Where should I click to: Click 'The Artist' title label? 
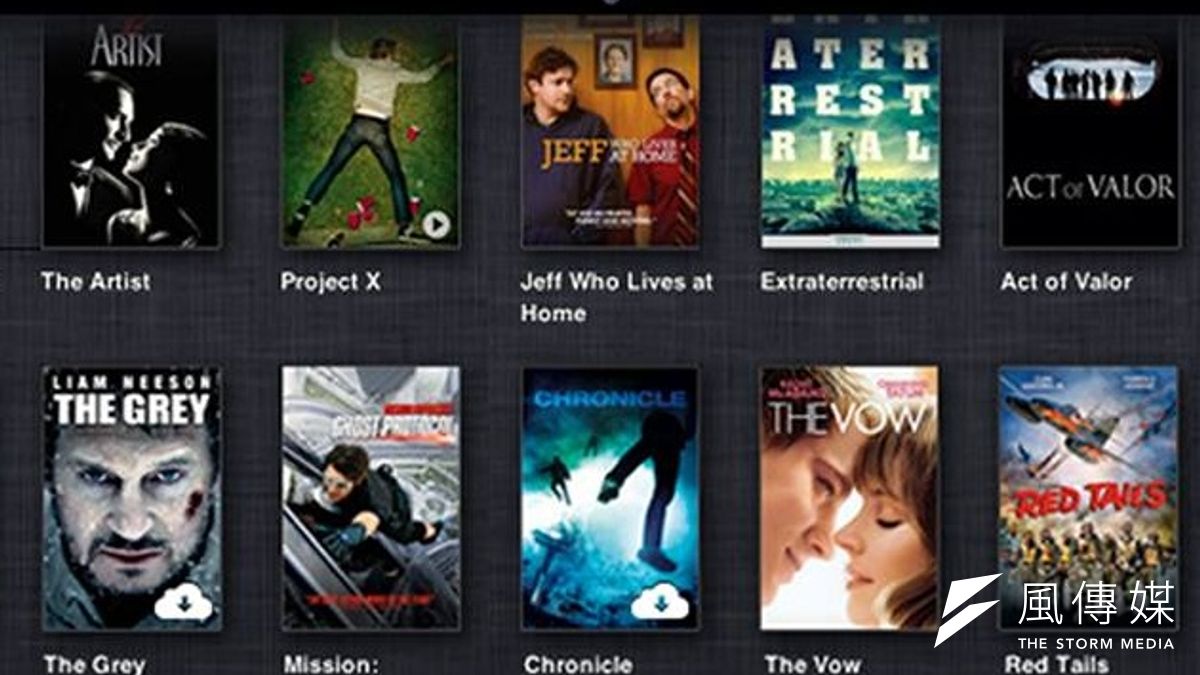click(96, 282)
